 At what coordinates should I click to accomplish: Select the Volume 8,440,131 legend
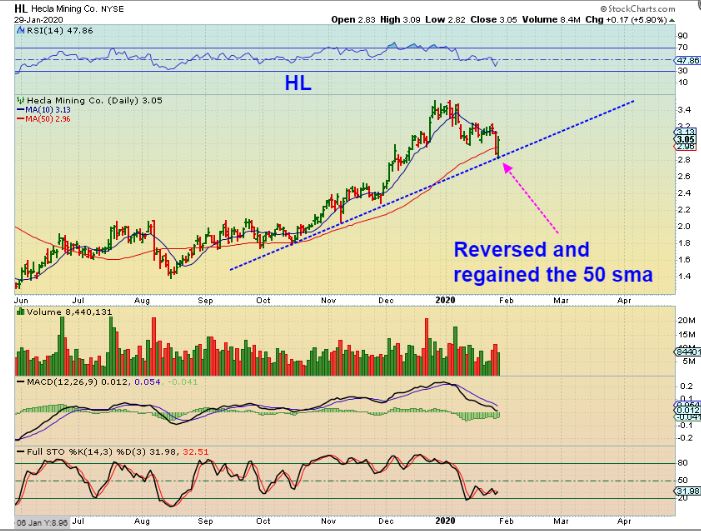click(69, 312)
